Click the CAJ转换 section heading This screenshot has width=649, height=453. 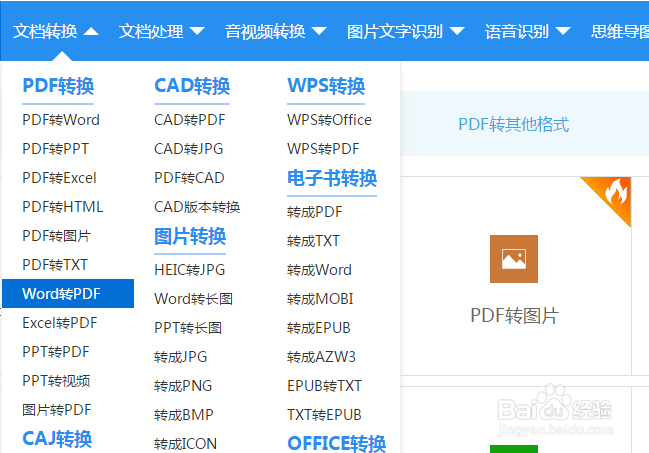(57, 439)
